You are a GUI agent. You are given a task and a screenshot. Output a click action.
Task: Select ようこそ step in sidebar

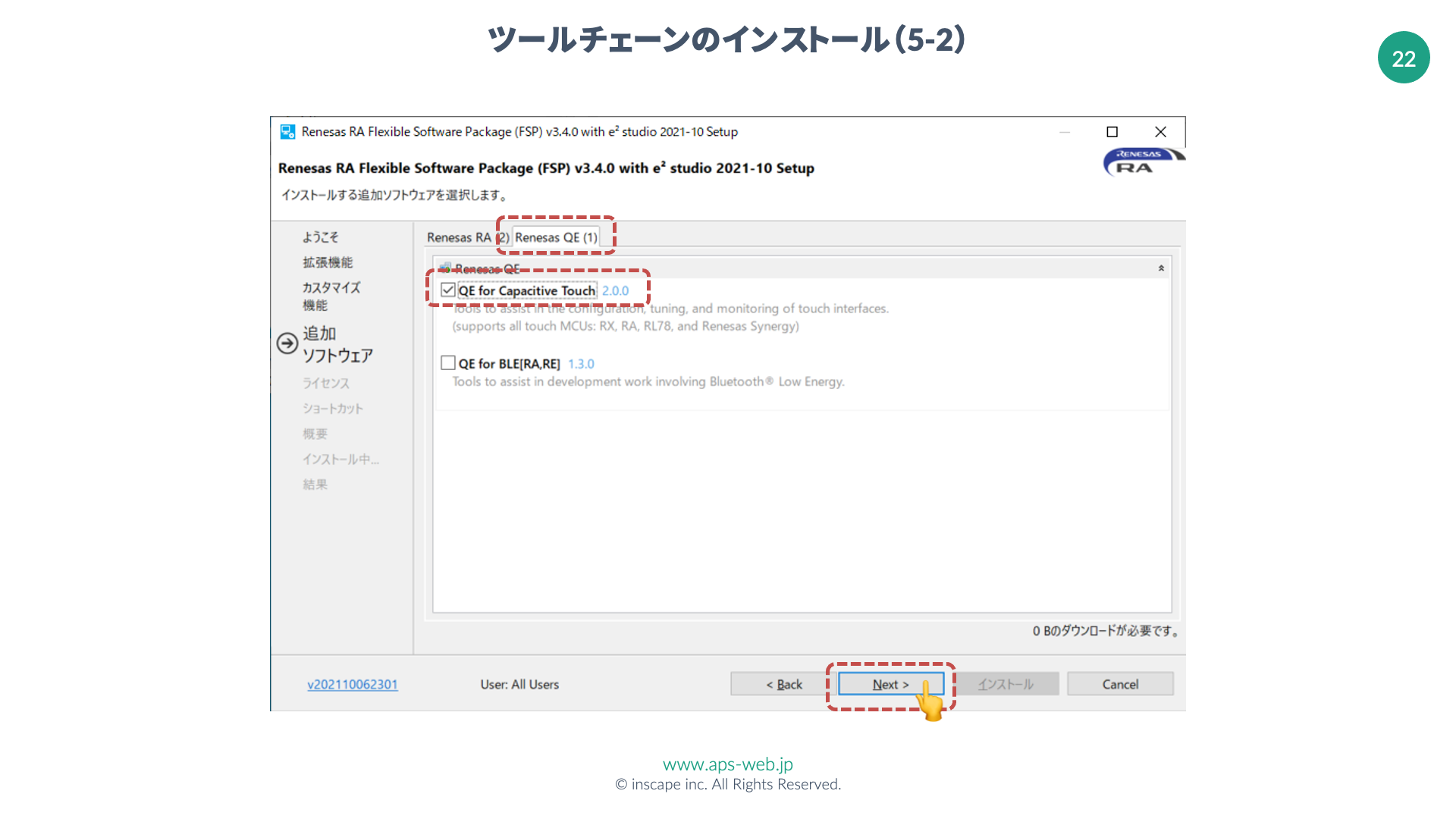[321, 237]
